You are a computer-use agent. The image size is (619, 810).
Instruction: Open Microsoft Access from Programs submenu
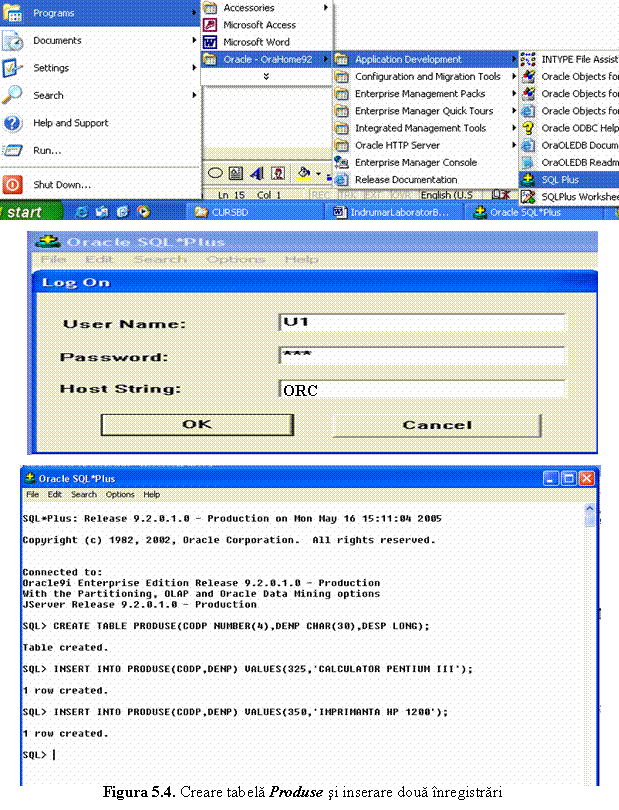click(x=267, y=25)
